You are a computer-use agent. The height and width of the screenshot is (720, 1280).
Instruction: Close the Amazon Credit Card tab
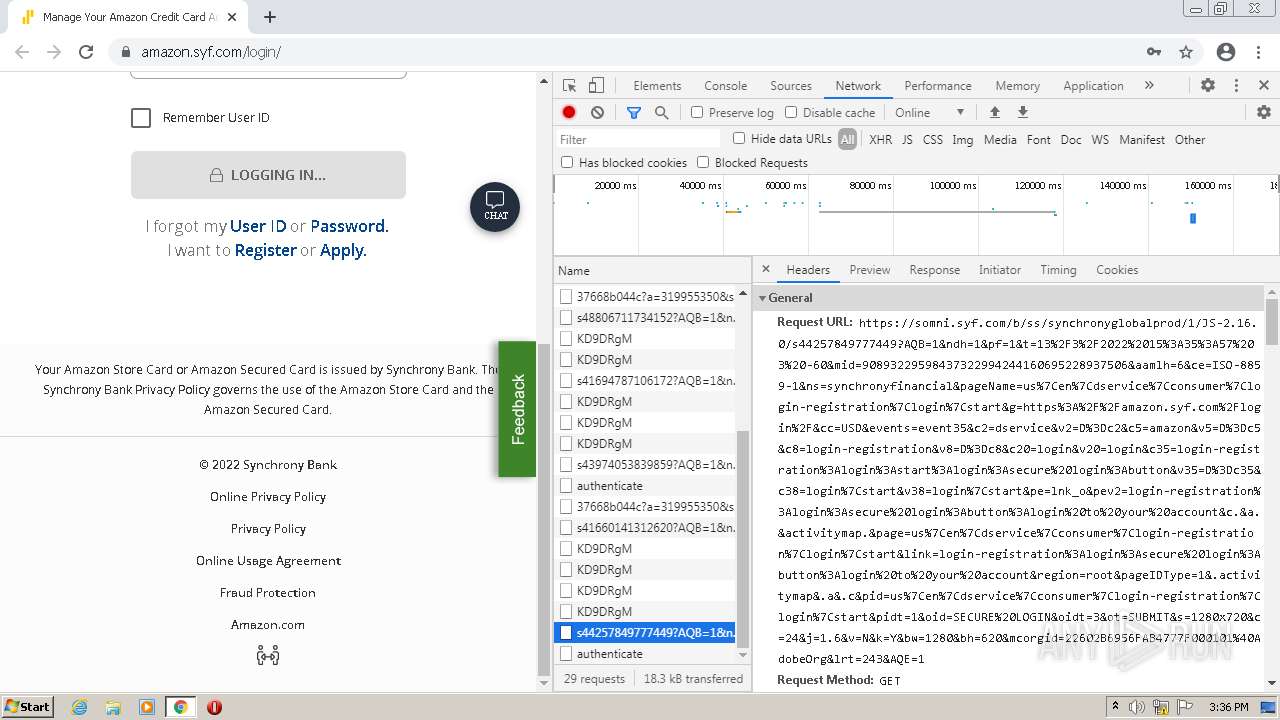[x=233, y=17]
